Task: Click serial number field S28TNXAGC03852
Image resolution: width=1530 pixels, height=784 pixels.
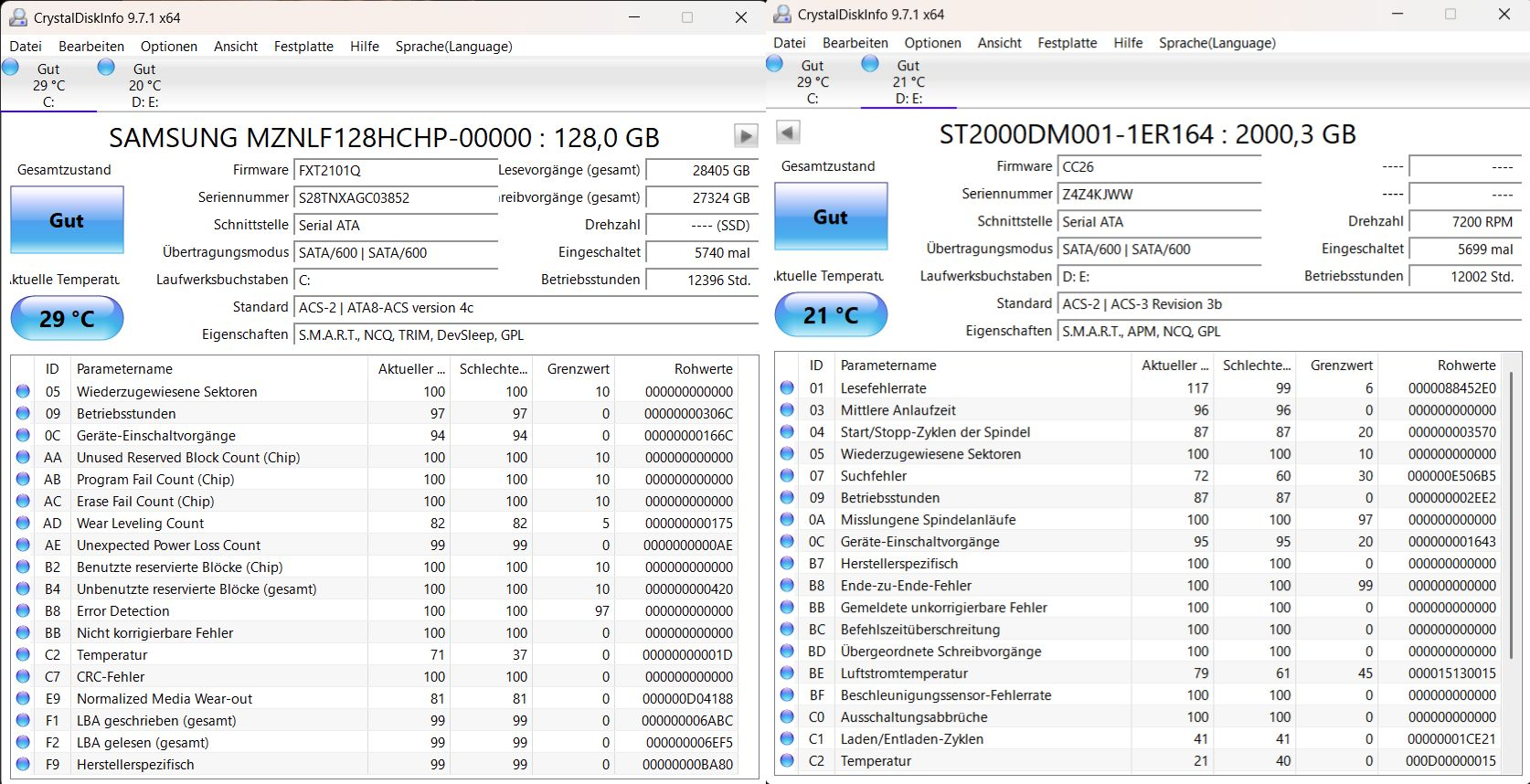Action: pos(397,198)
